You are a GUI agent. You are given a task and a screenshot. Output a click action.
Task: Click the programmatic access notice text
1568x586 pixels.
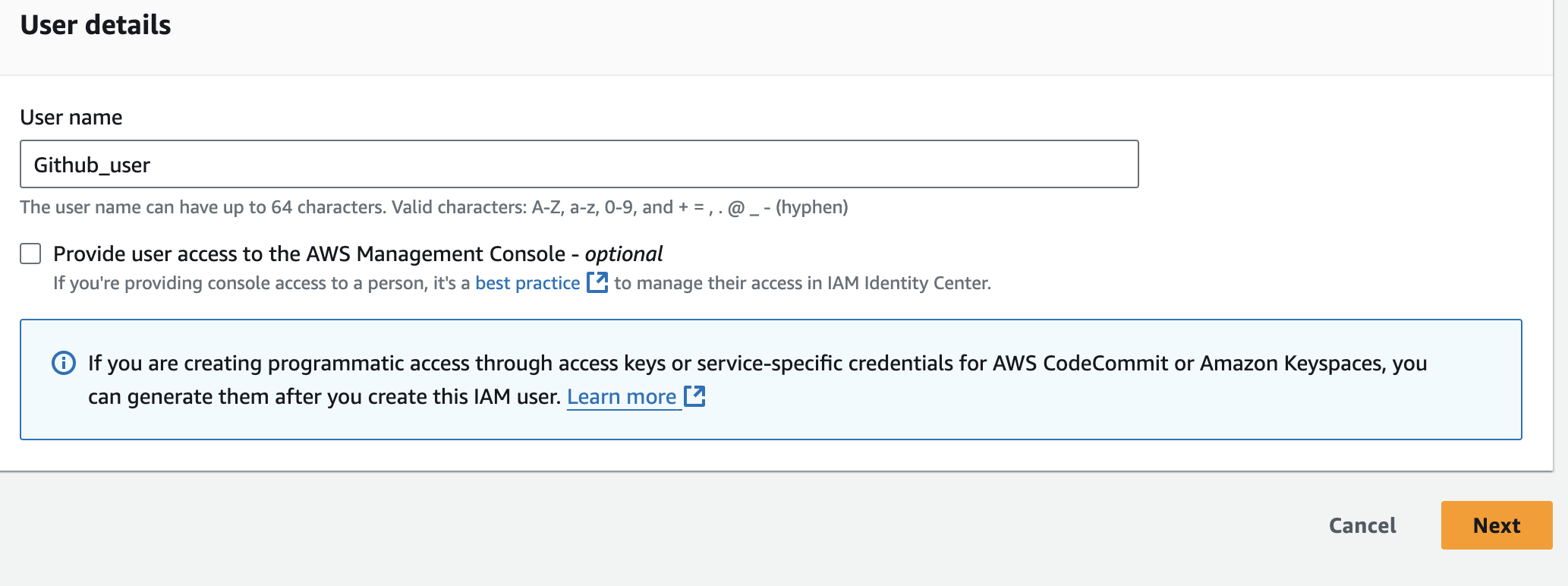coord(757,380)
